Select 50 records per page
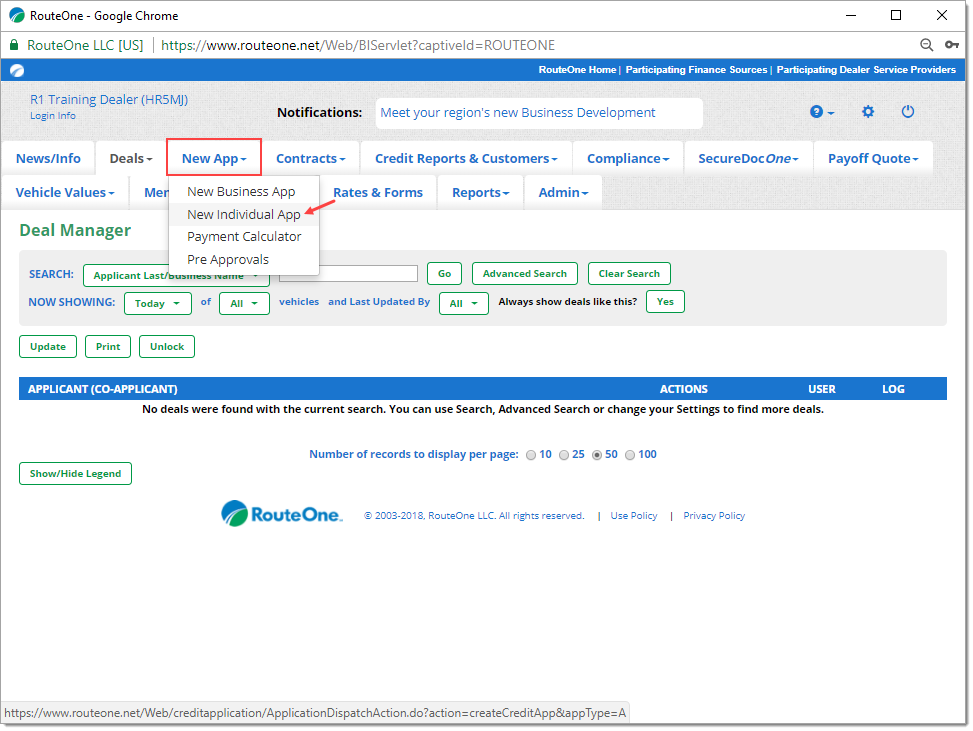 [596, 455]
